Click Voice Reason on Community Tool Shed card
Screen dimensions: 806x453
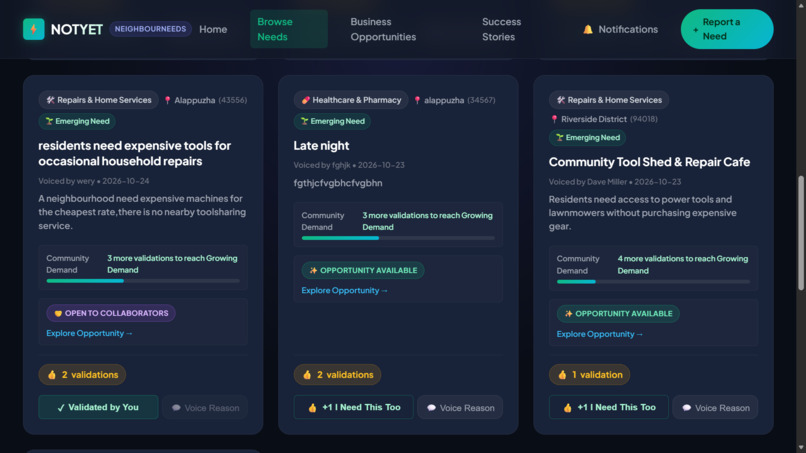[x=715, y=407]
